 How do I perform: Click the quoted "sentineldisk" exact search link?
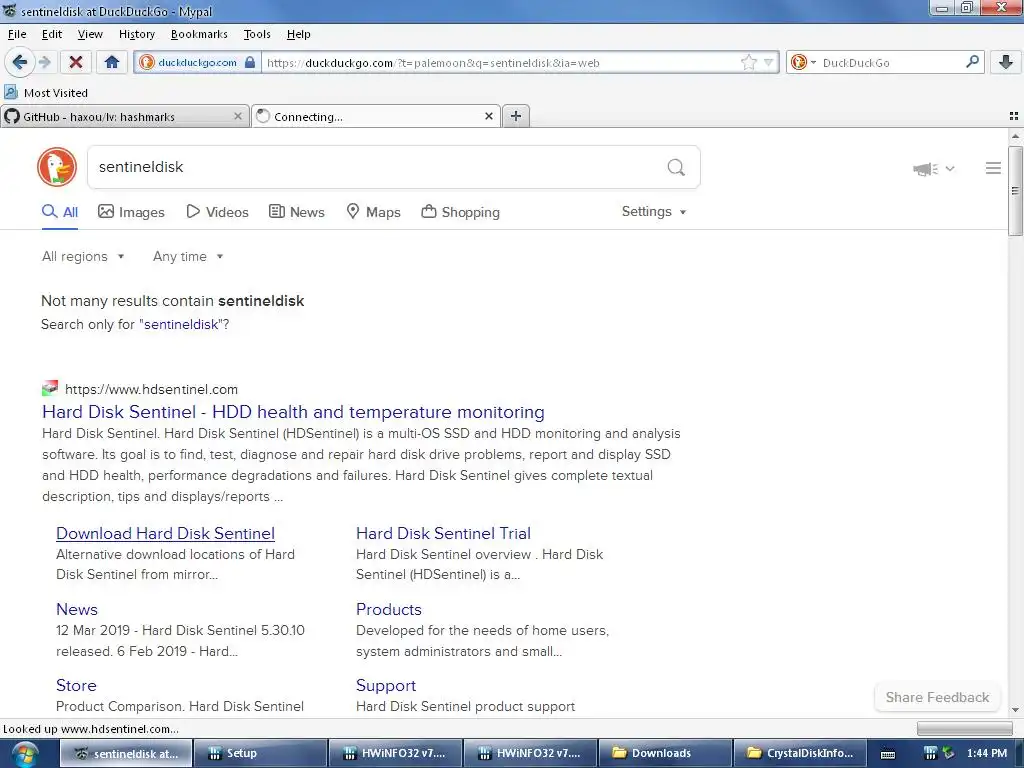point(181,325)
